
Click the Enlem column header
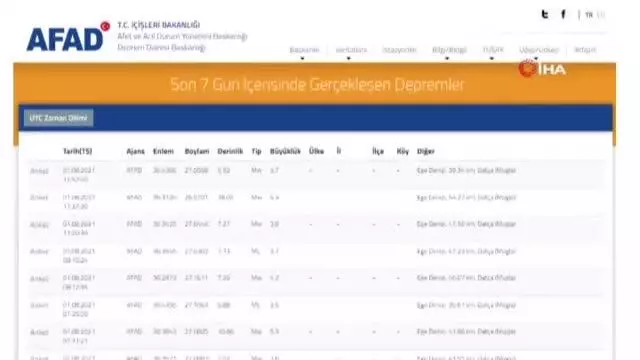tap(163, 151)
